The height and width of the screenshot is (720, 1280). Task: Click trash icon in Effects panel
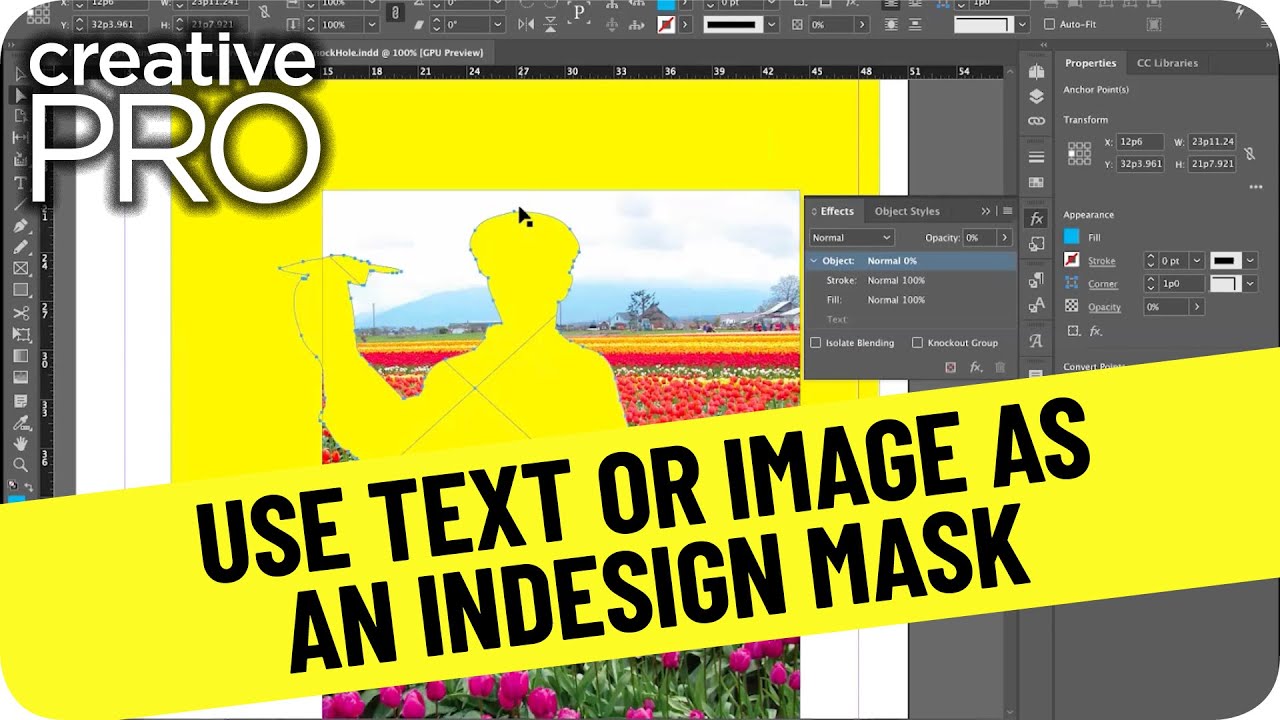1000,368
